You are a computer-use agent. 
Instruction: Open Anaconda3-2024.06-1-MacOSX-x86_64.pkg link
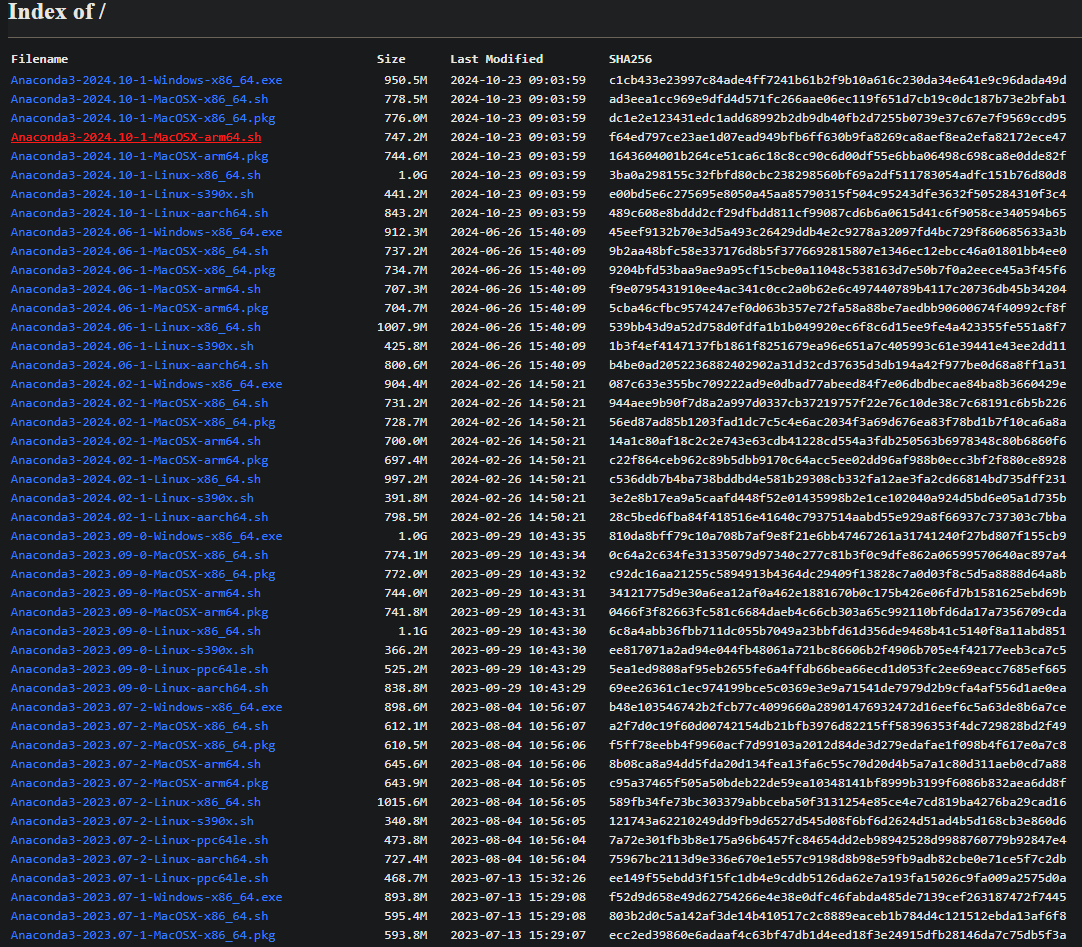tap(143, 270)
